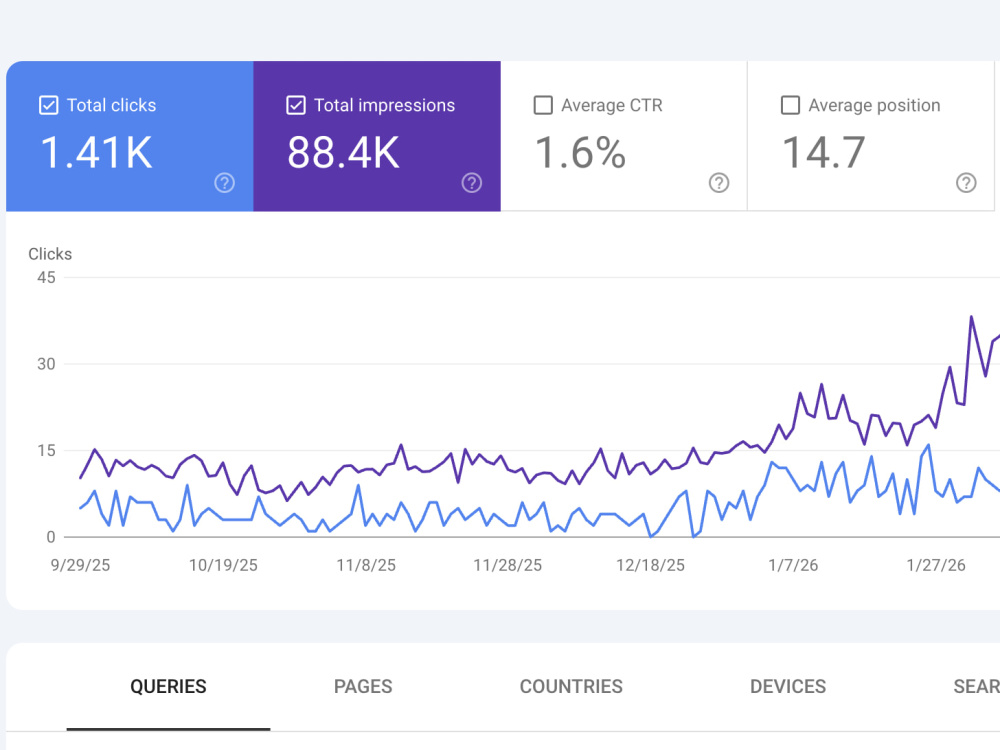Screen dimensions: 1000x750
Task: Click the 1/27/26 date label
Action: (936, 565)
